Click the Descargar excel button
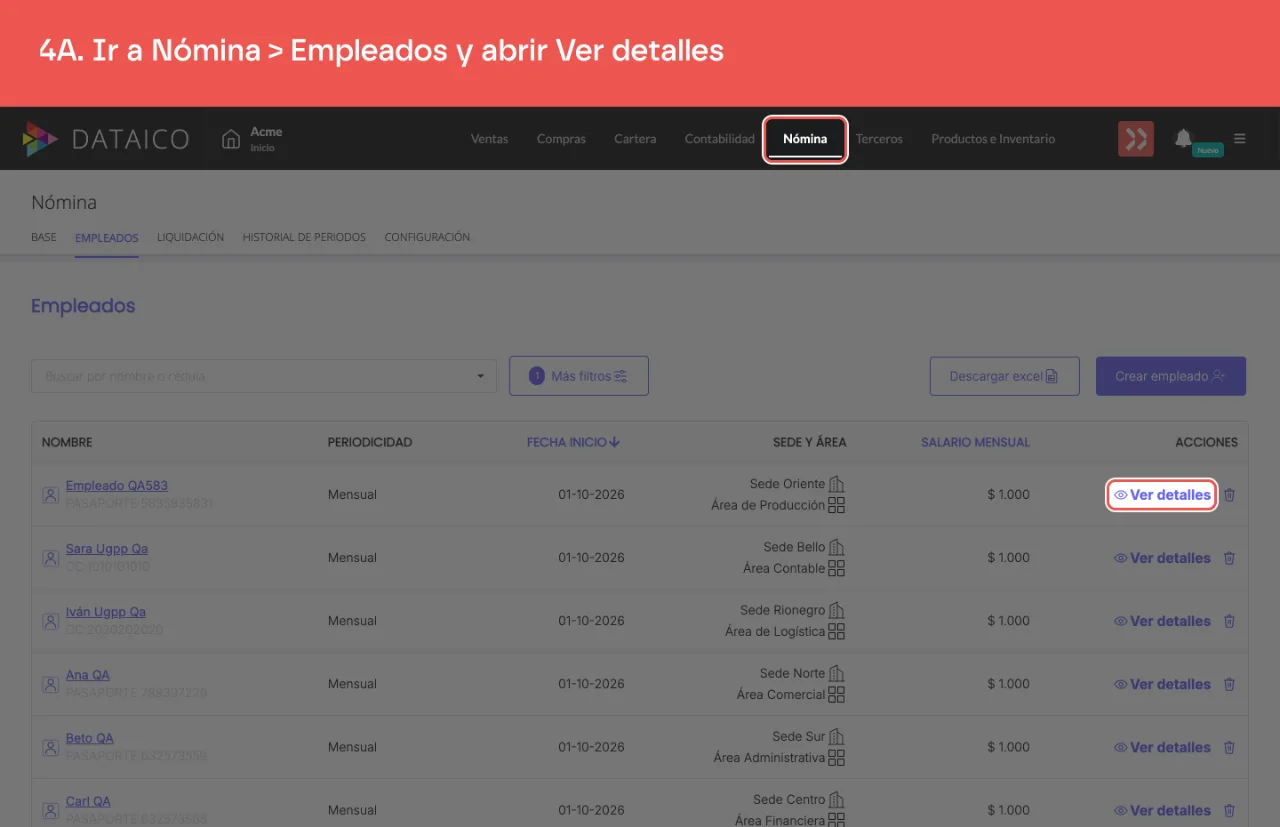This screenshot has width=1280, height=827. (1005, 376)
